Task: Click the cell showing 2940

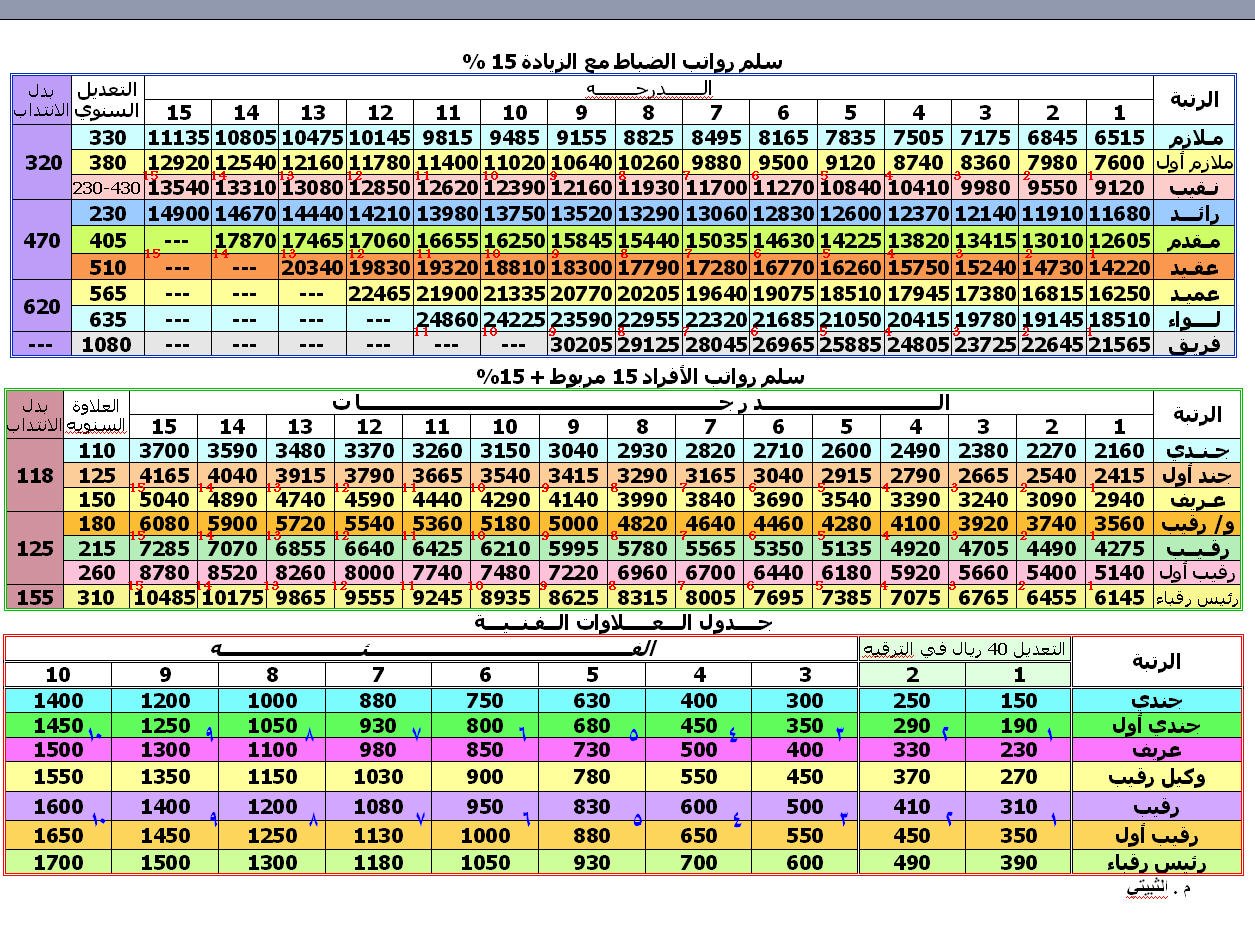Action: pyautogui.click(x=1119, y=499)
